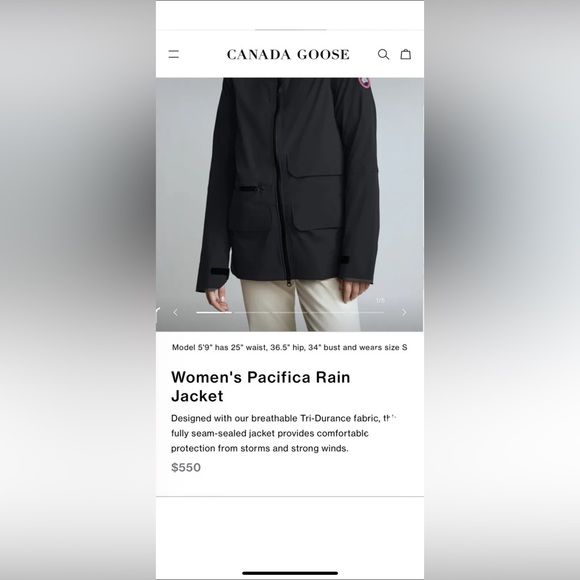Screen dimensions: 580x580
Task: Tap the sheet grabber handle at top
Action: coord(290,30)
